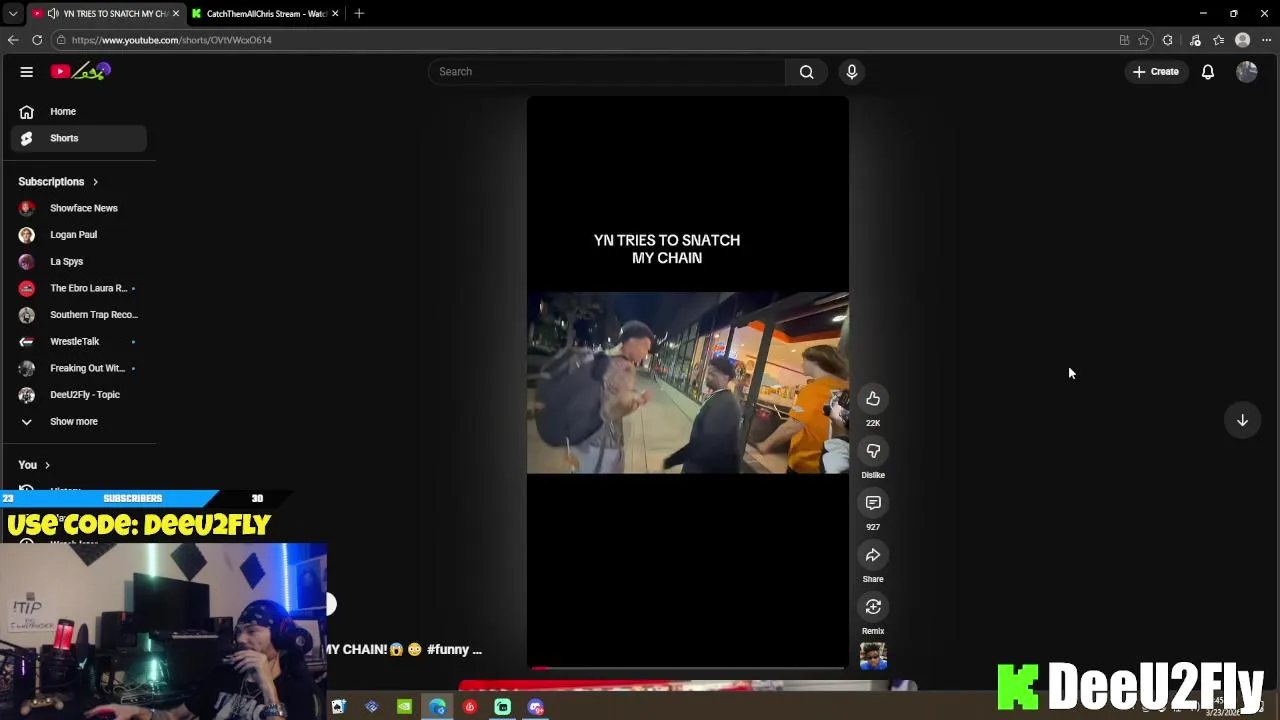The image size is (1280, 720).
Task: Open the YouTube account avatar menu
Action: (x=1246, y=72)
